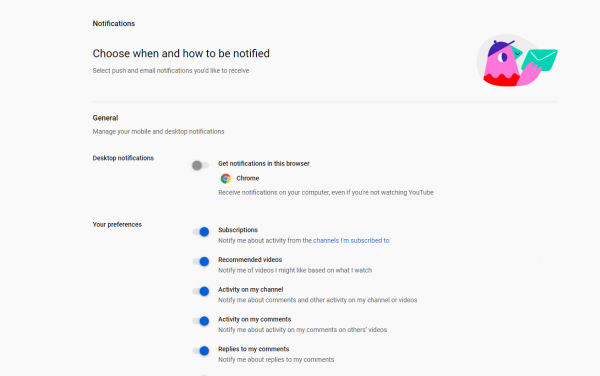The image size is (600, 376).
Task: Click the Subscriptions option title
Action: (238, 230)
